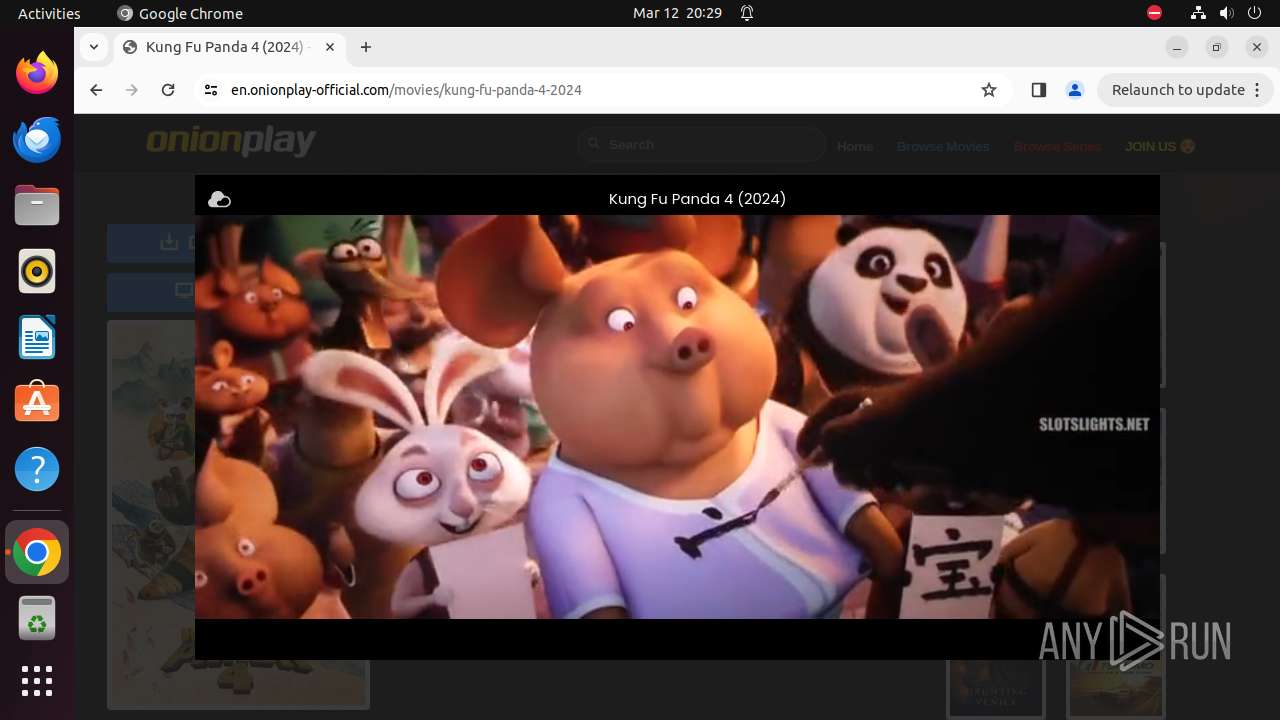Open the Files manager in dock
Image resolution: width=1280 pixels, height=720 pixels.
[37, 205]
